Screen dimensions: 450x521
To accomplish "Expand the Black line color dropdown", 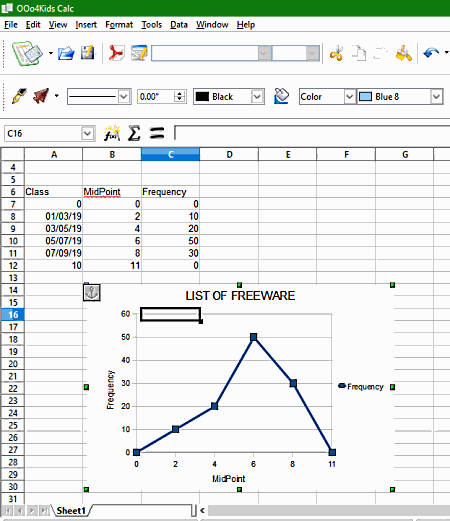I will click(x=257, y=97).
